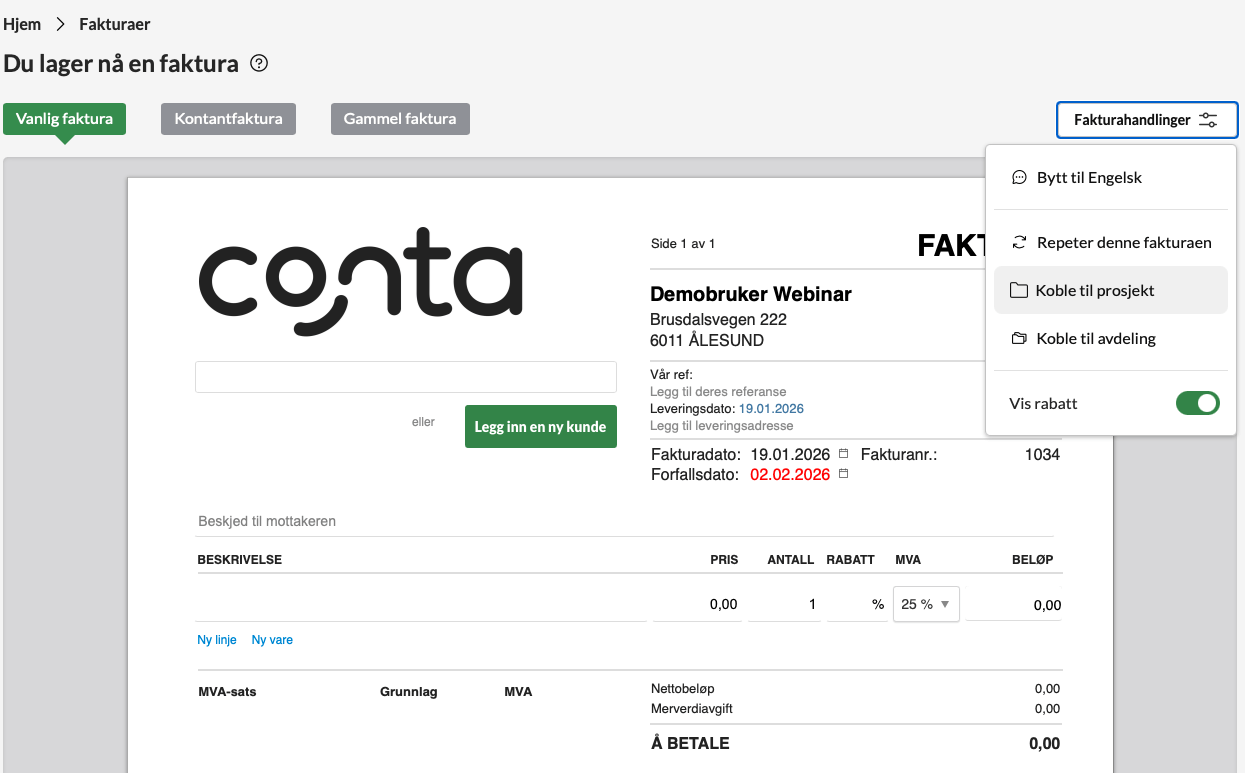Expand the 25 % MVA dropdown
The width and height of the screenshot is (1245, 773).
click(x=926, y=604)
